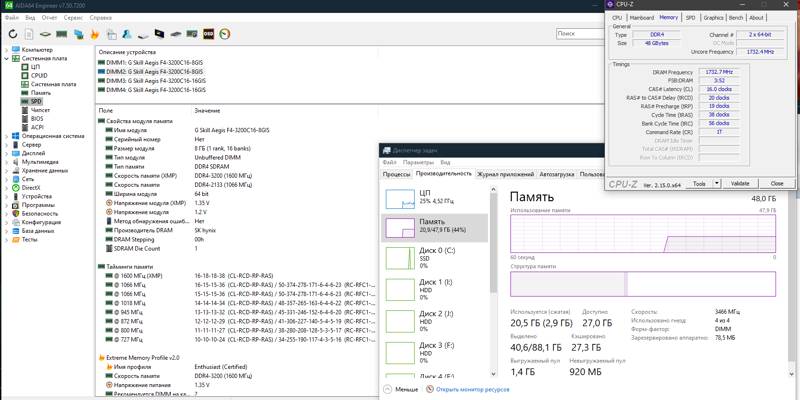800x400 pixels.
Task: Expand the Сервер tree node
Action: pyautogui.click(x=7, y=145)
